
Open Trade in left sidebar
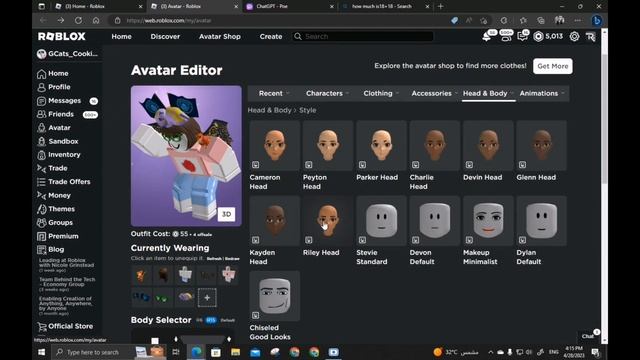point(52,168)
